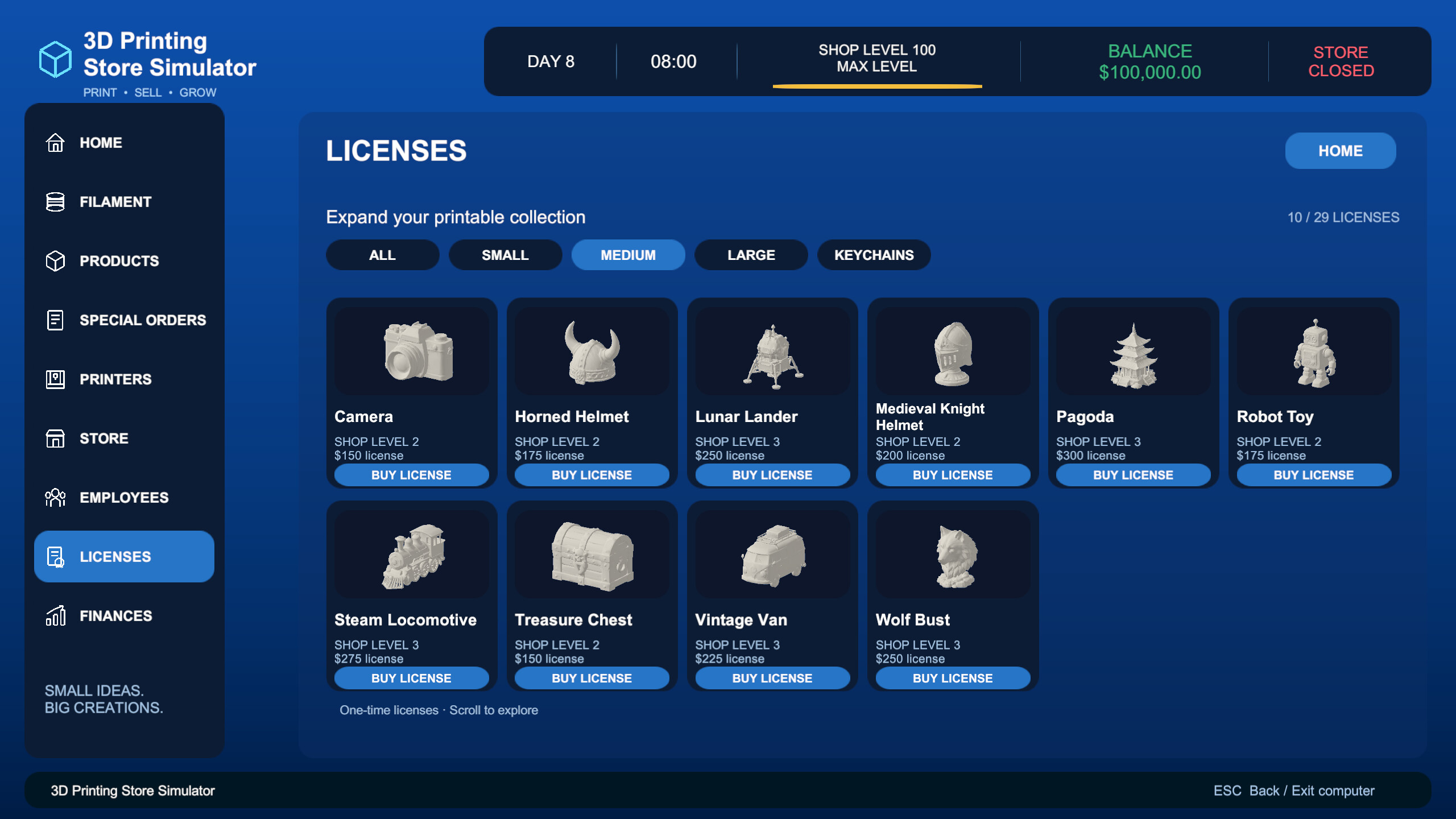Select the Steam Locomotive thumbnail

coord(412,555)
